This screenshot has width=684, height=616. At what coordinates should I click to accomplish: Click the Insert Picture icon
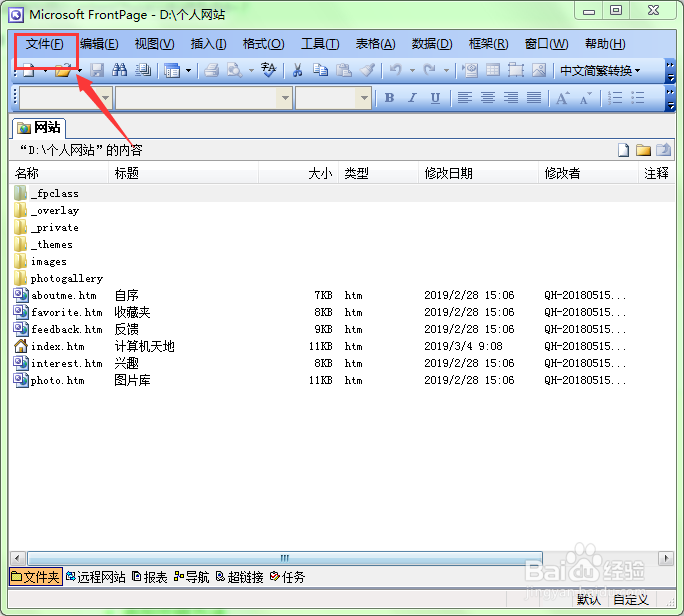click(x=539, y=70)
